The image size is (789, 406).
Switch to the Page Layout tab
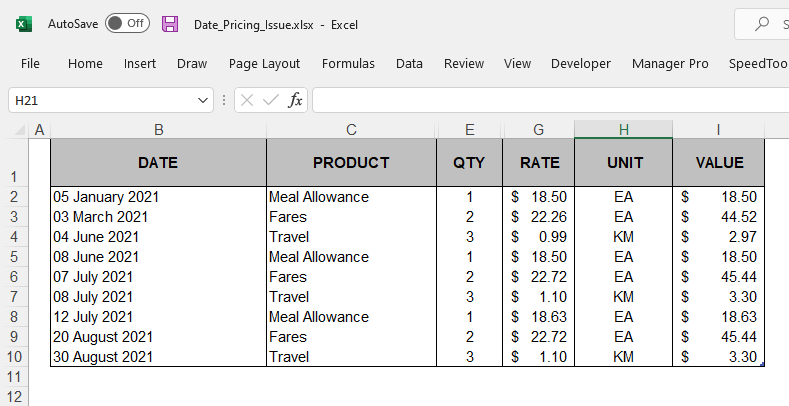(x=264, y=63)
